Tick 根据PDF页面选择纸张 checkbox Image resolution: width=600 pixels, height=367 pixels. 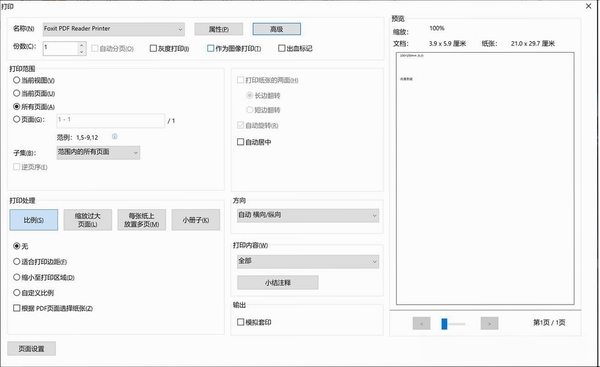tap(17, 308)
